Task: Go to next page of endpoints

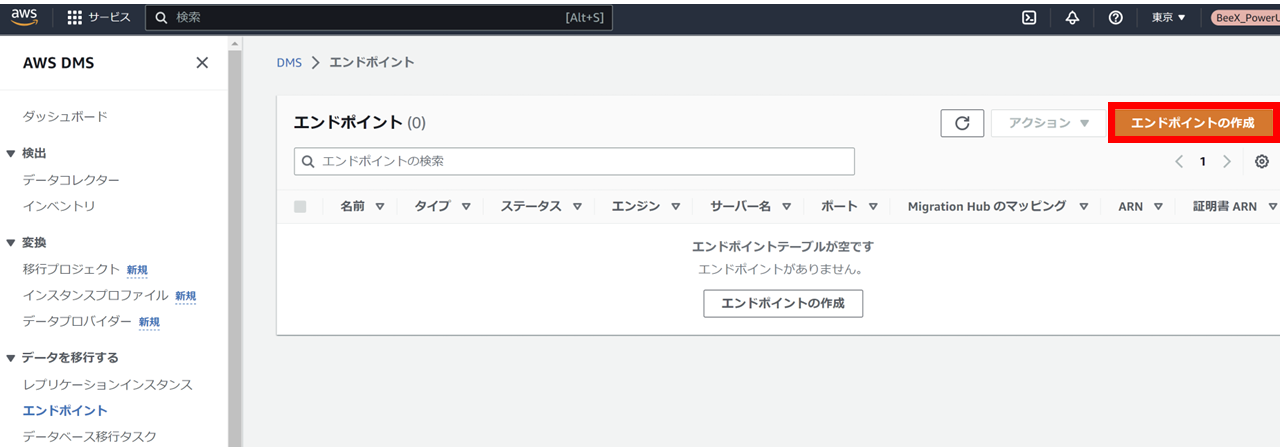Action: 1227,161
